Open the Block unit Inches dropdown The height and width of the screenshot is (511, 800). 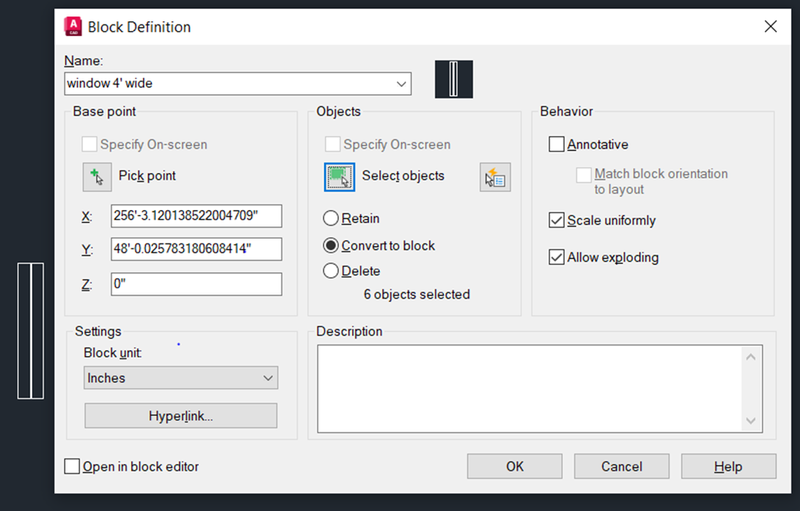click(x=181, y=378)
